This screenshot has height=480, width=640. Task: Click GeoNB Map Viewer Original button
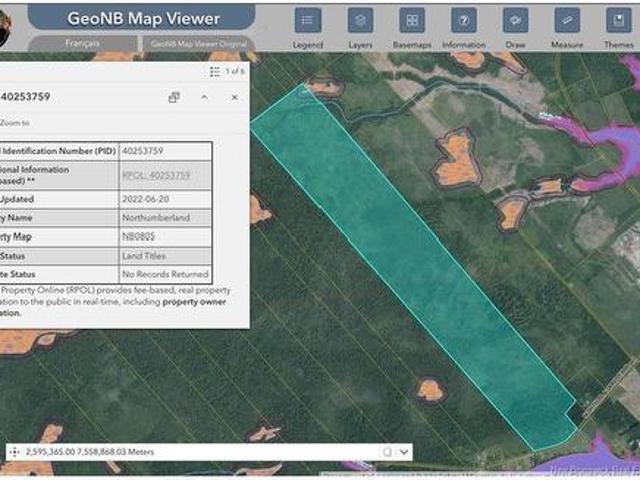197,45
